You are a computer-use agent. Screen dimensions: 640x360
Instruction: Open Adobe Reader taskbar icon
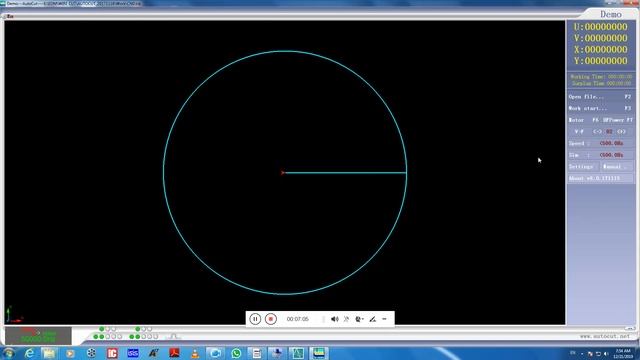pos(174,353)
